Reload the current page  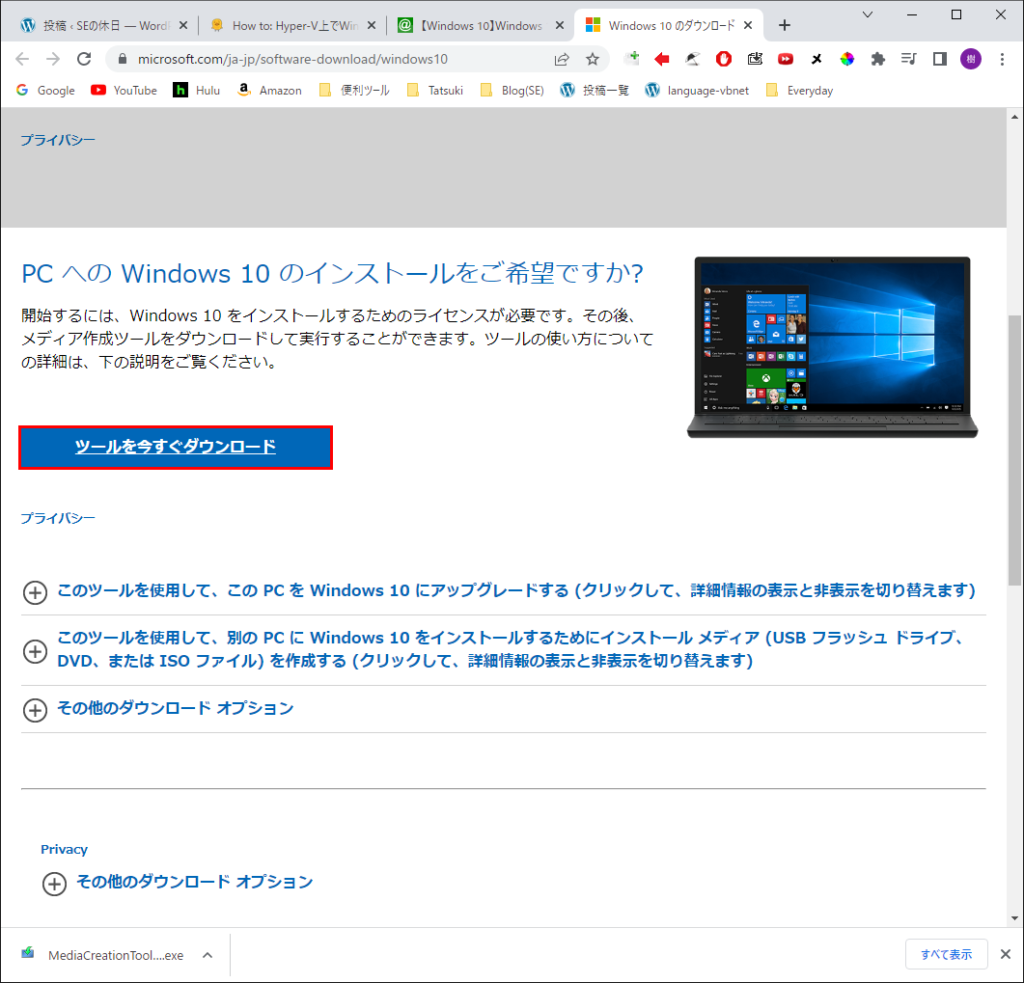[x=84, y=59]
